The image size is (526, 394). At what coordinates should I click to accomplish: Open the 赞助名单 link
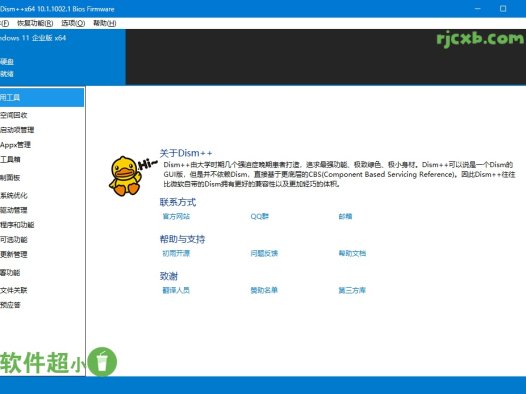tap(264, 290)
